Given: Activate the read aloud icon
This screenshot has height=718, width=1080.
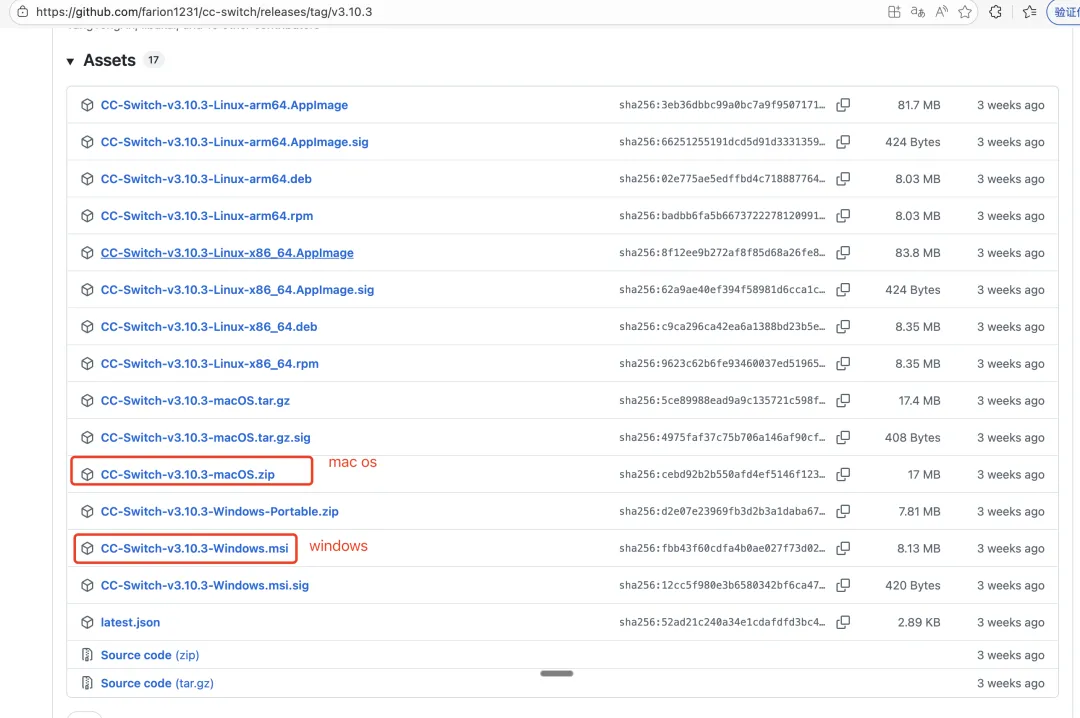Looking at the screenshot, I should (x=942, y=12).
